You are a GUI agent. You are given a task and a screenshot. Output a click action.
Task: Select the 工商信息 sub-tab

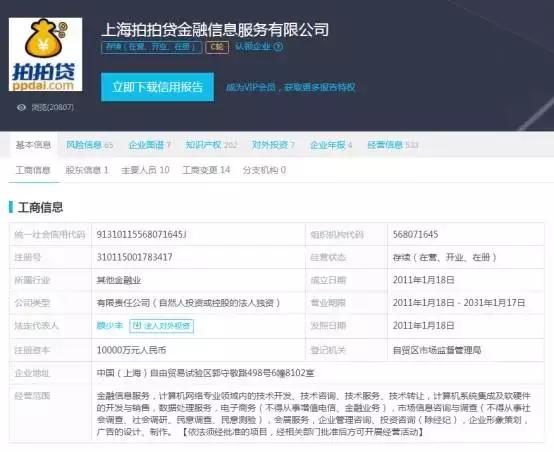(x=33, y=170)
